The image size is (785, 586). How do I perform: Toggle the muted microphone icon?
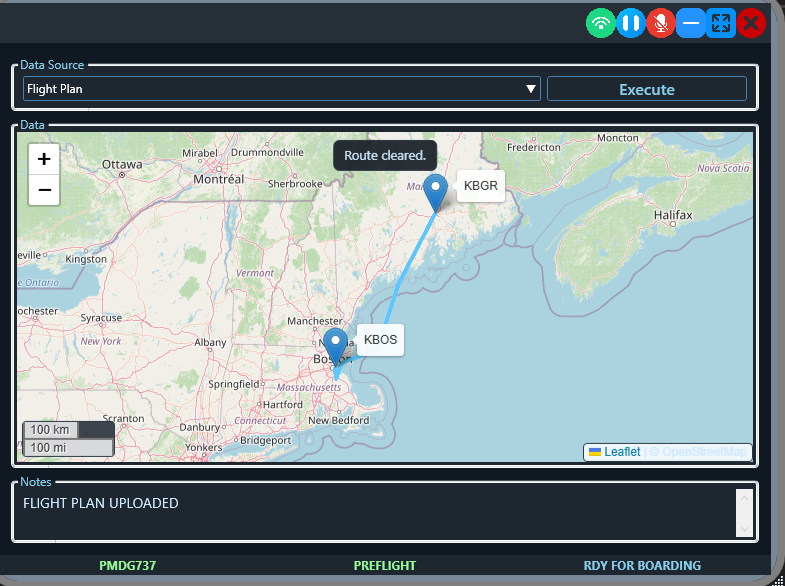(660, 23)
